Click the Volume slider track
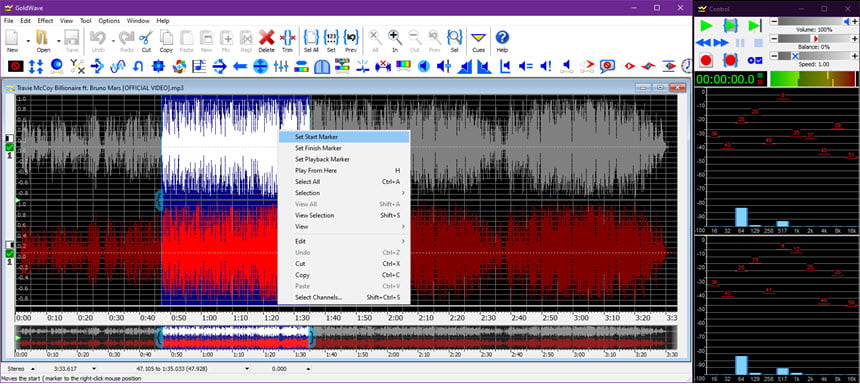The image size is (860, 384). pyautogui.click(x=814, y=21)
